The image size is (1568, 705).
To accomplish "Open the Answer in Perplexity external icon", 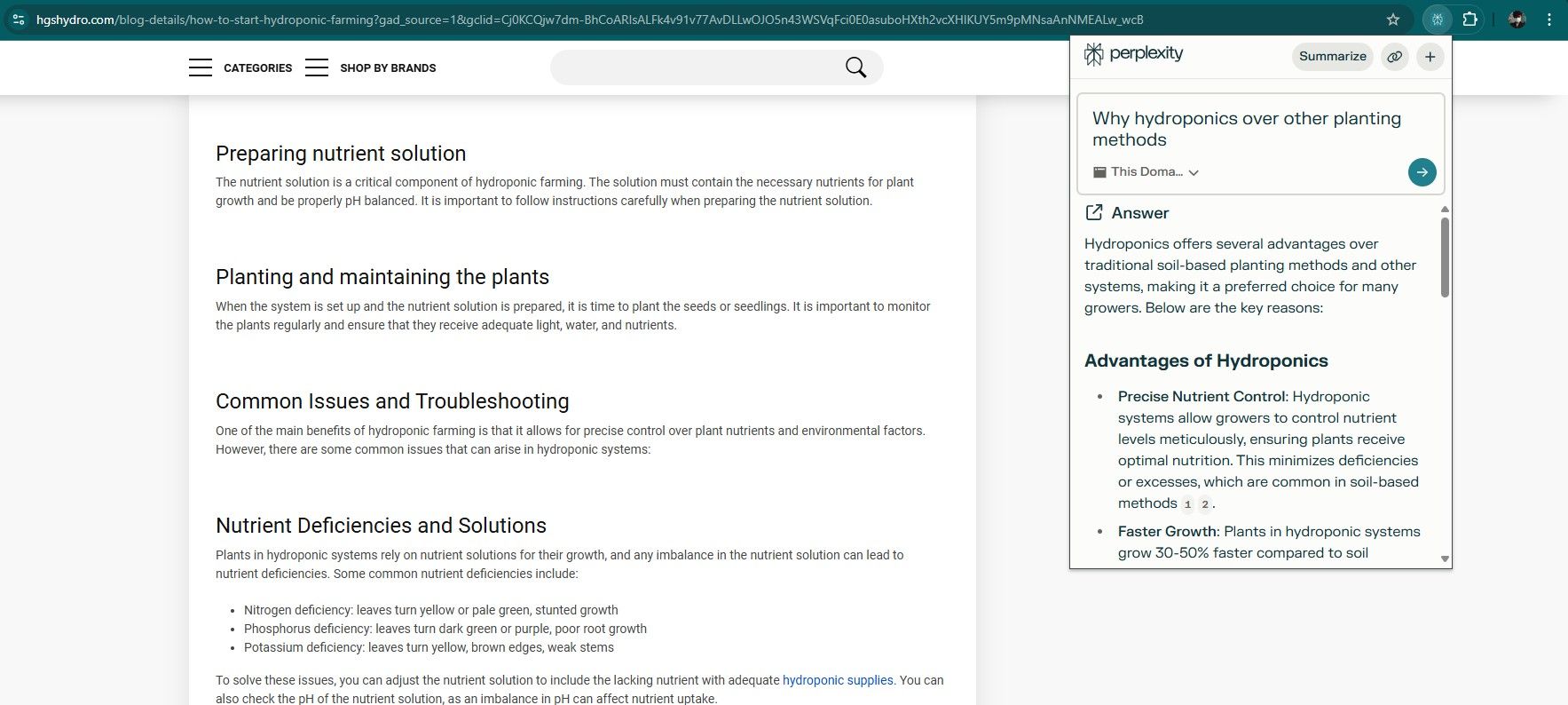I will (x=1094, y=212).
